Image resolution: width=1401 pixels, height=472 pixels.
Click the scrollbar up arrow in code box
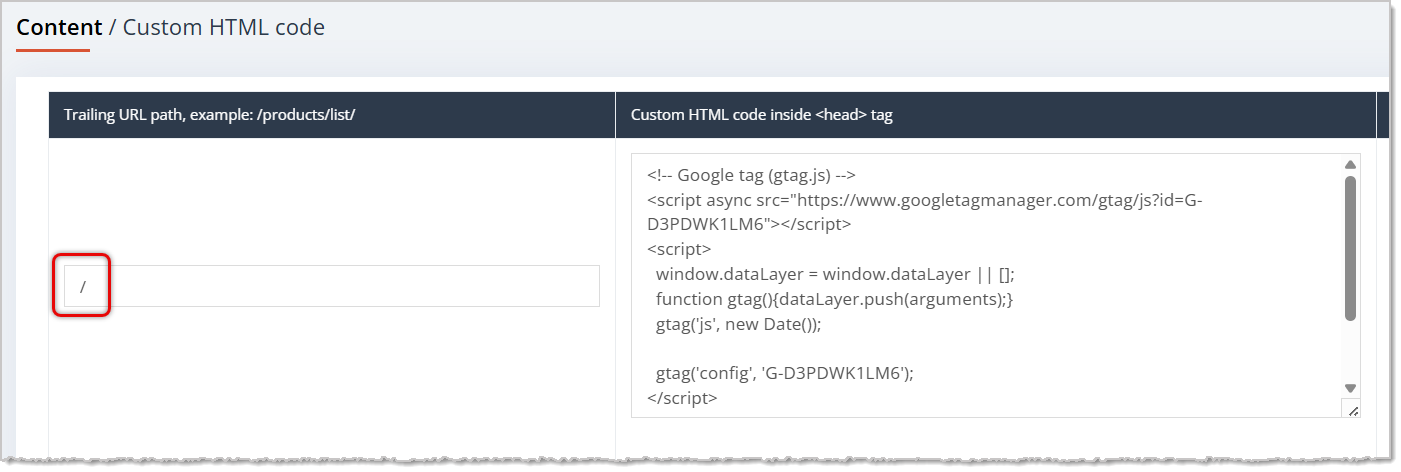(x=1350, y=165)
